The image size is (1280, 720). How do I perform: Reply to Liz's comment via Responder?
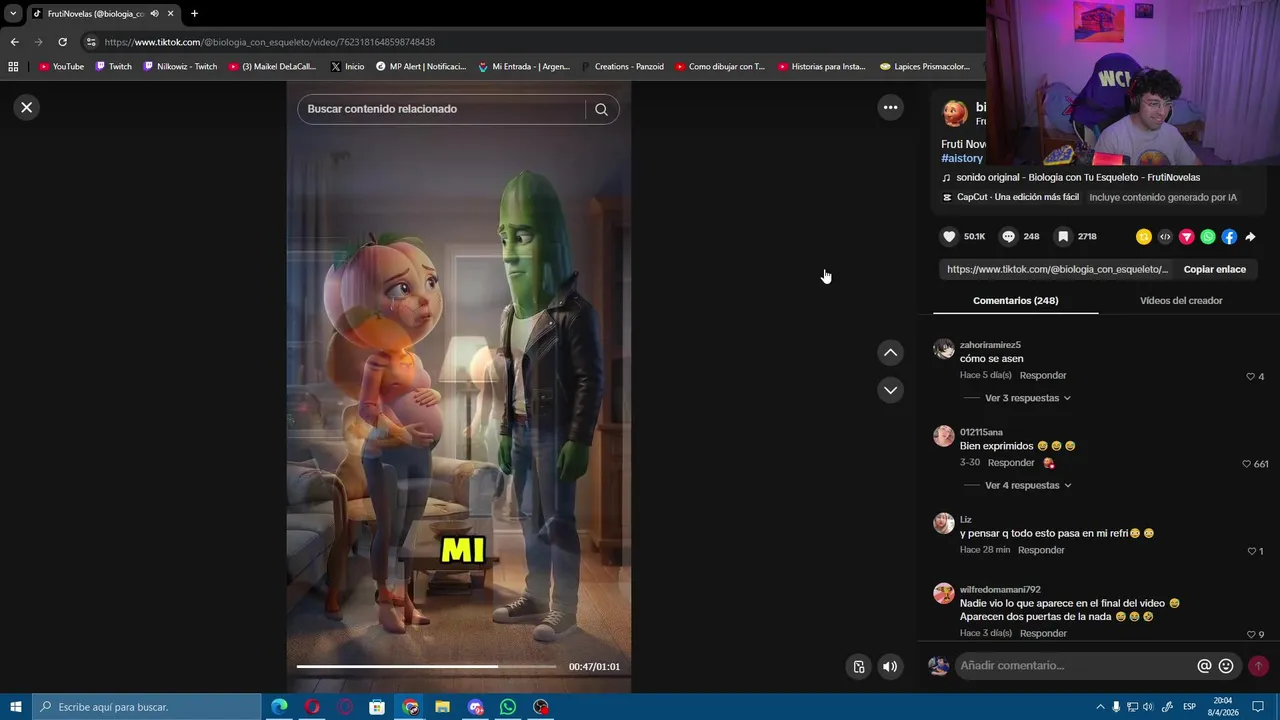point(1041,550)
